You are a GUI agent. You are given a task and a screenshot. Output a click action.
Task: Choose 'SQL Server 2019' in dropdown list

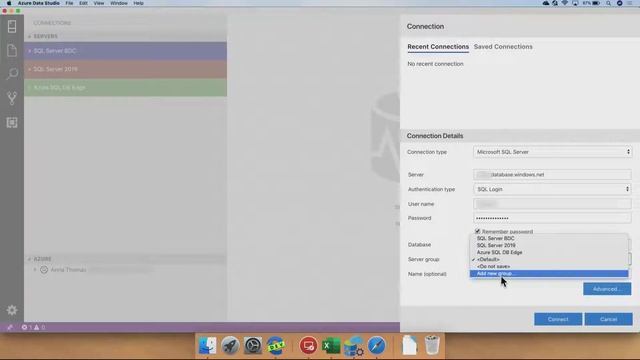tap(549, 245)
